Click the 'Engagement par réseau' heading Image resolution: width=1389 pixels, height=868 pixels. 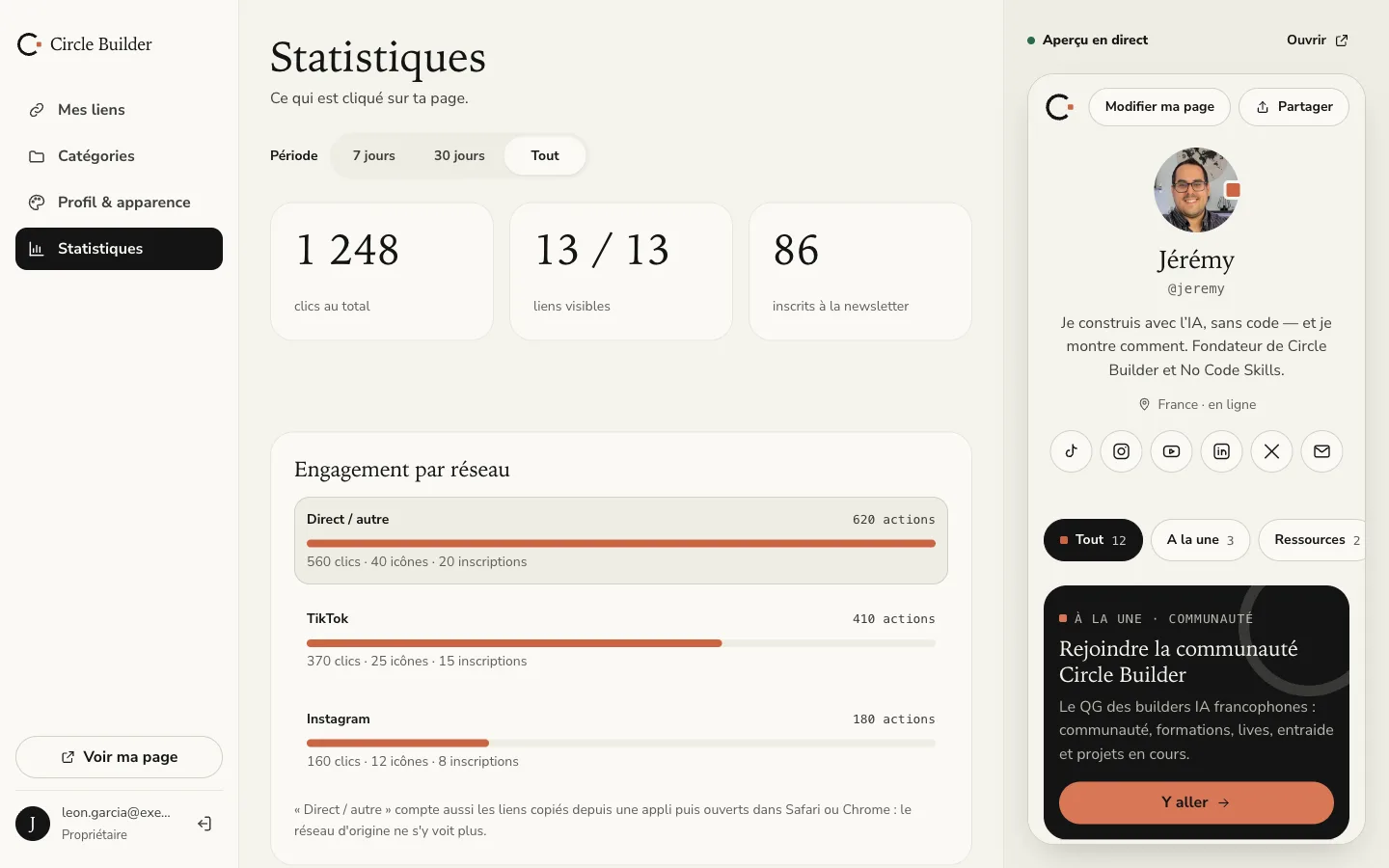pos(402,470)
